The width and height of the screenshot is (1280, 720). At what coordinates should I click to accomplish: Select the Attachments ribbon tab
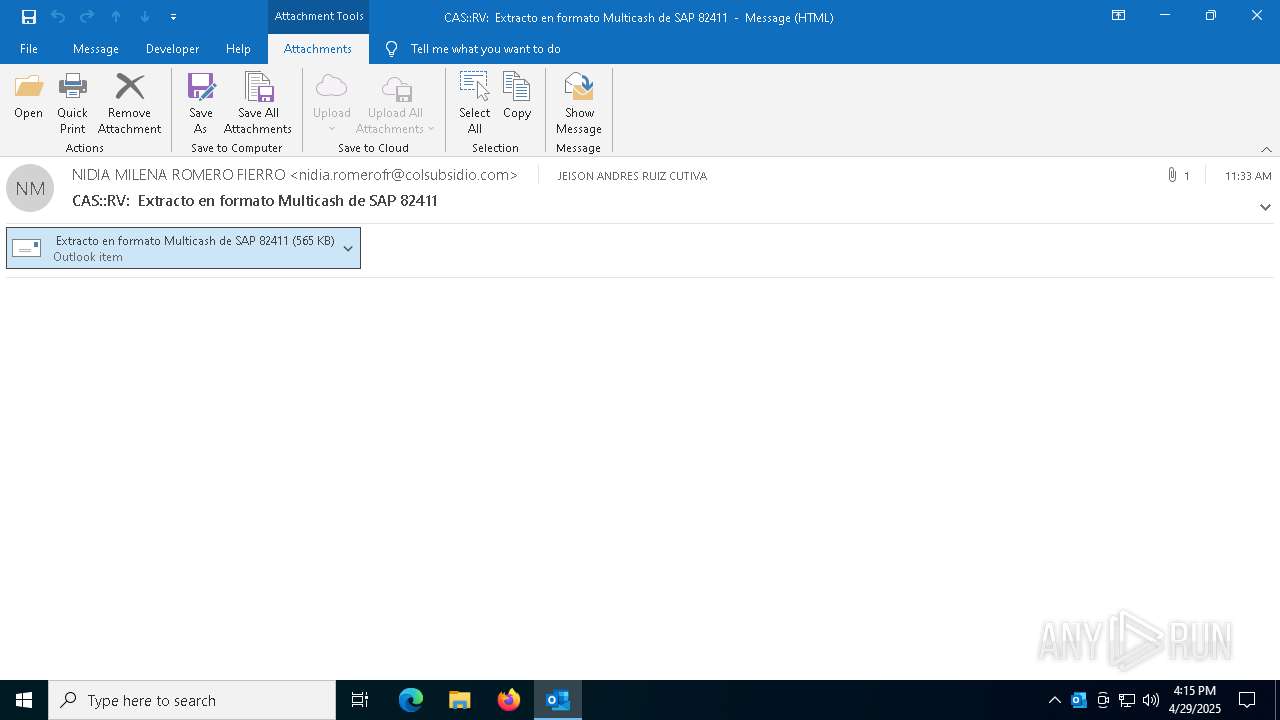318,49
